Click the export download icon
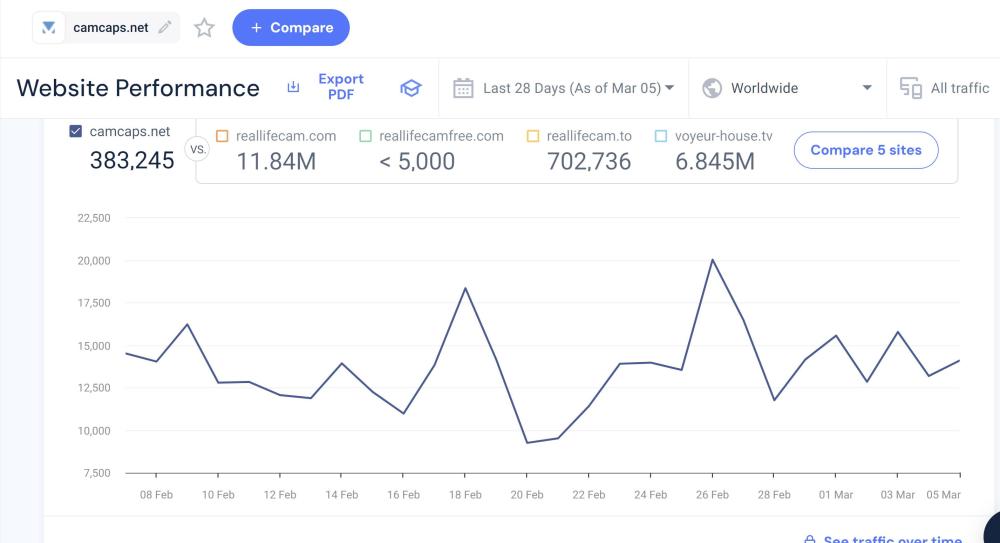 [x=293, y=88]
